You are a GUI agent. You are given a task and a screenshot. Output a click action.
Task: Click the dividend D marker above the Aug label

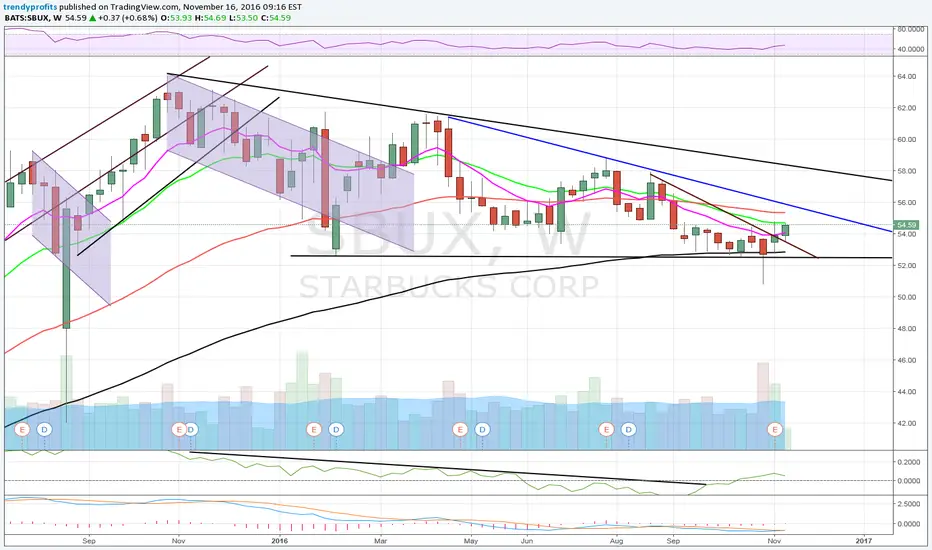click(628, 429)
